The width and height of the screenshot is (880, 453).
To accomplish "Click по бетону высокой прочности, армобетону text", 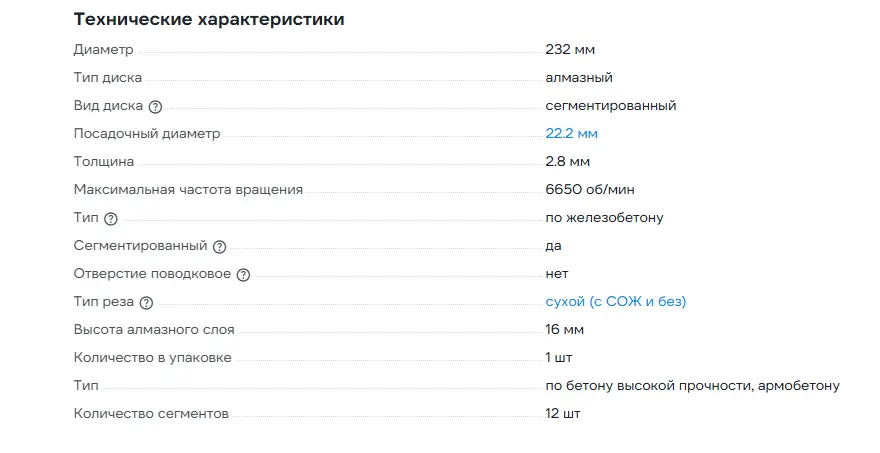I will point(692,385).
